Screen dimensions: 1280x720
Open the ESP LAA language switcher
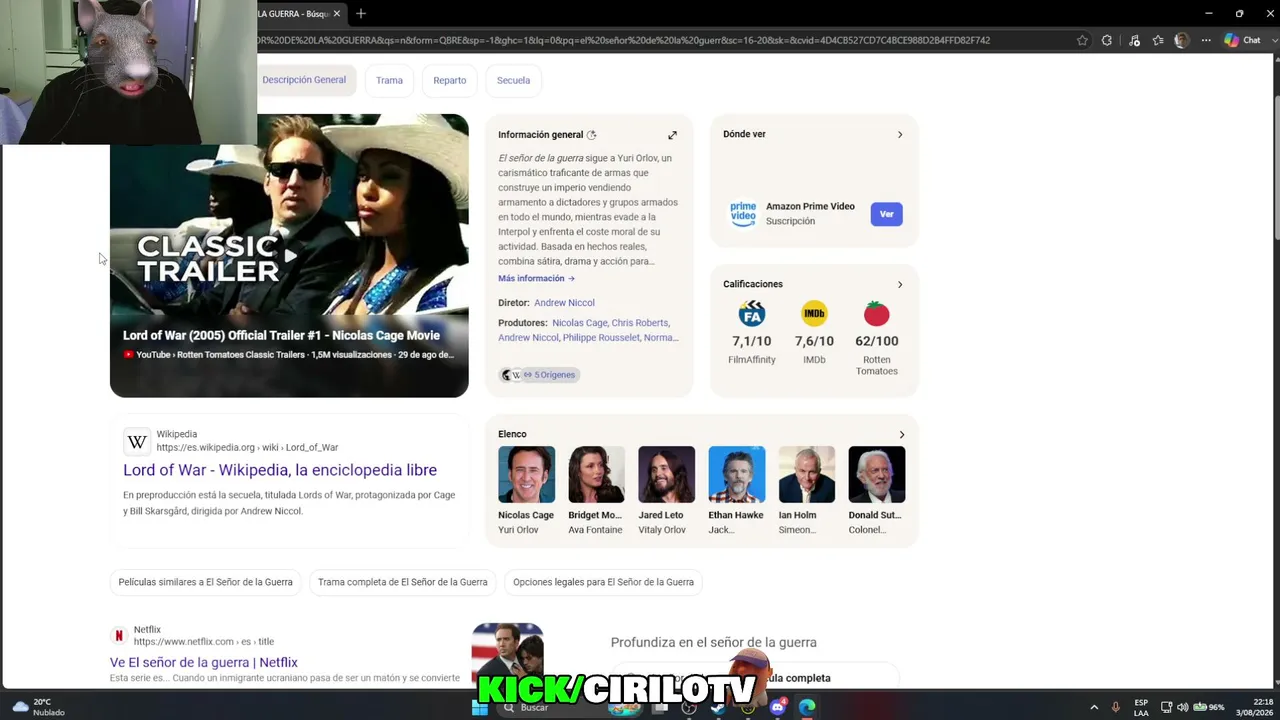(x=1141, y=708)
